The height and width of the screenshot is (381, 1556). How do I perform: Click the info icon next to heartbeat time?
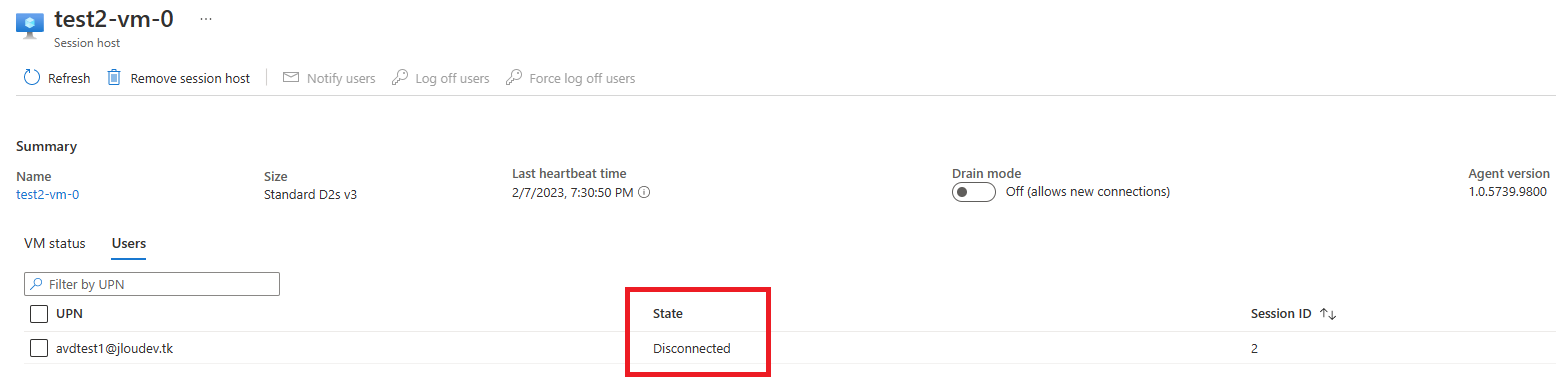click(644, 192)
